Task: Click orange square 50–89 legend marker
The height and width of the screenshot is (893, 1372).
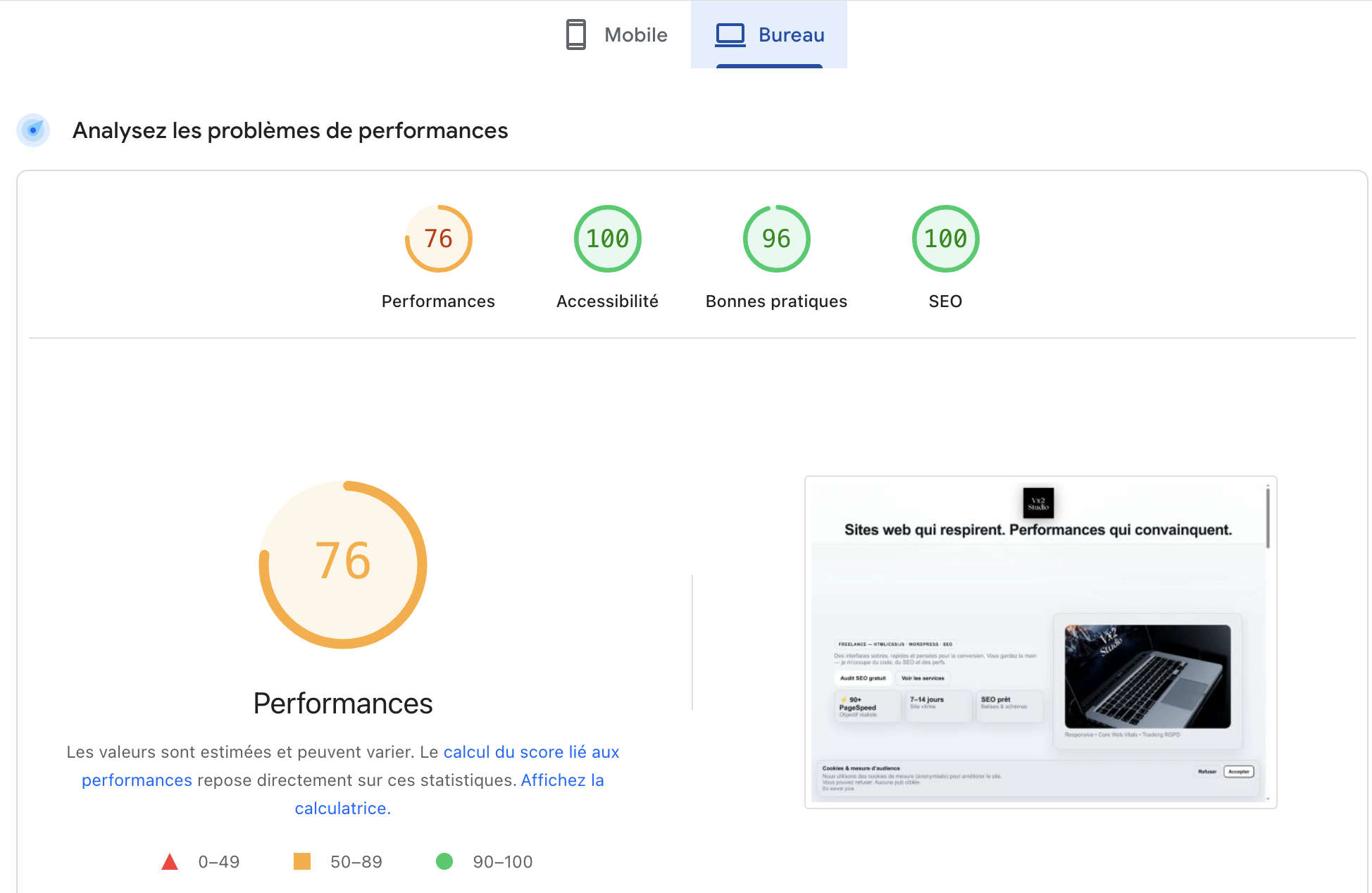Action: (x=302, y=861)
